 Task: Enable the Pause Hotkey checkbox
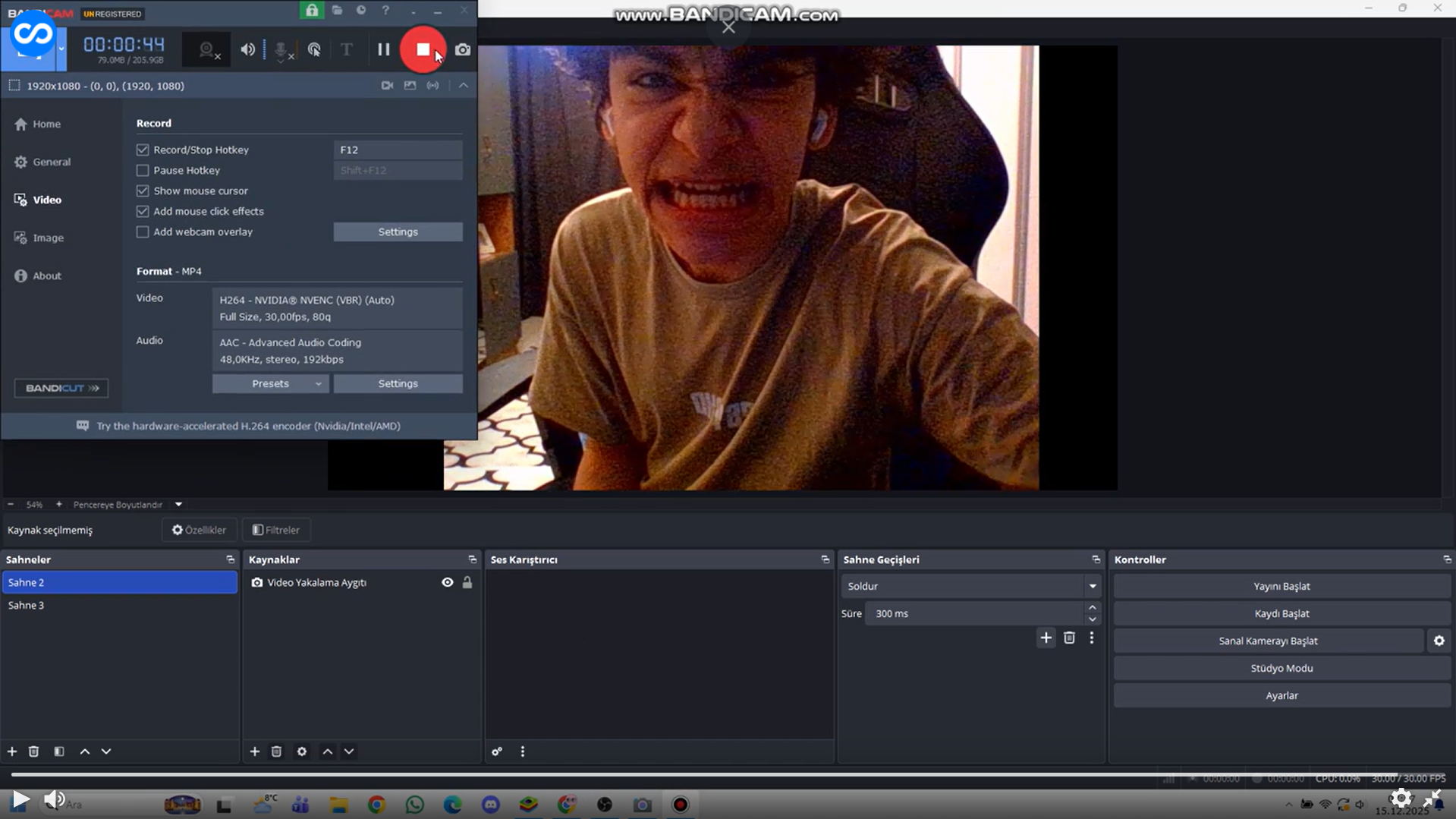pos(143,170)
